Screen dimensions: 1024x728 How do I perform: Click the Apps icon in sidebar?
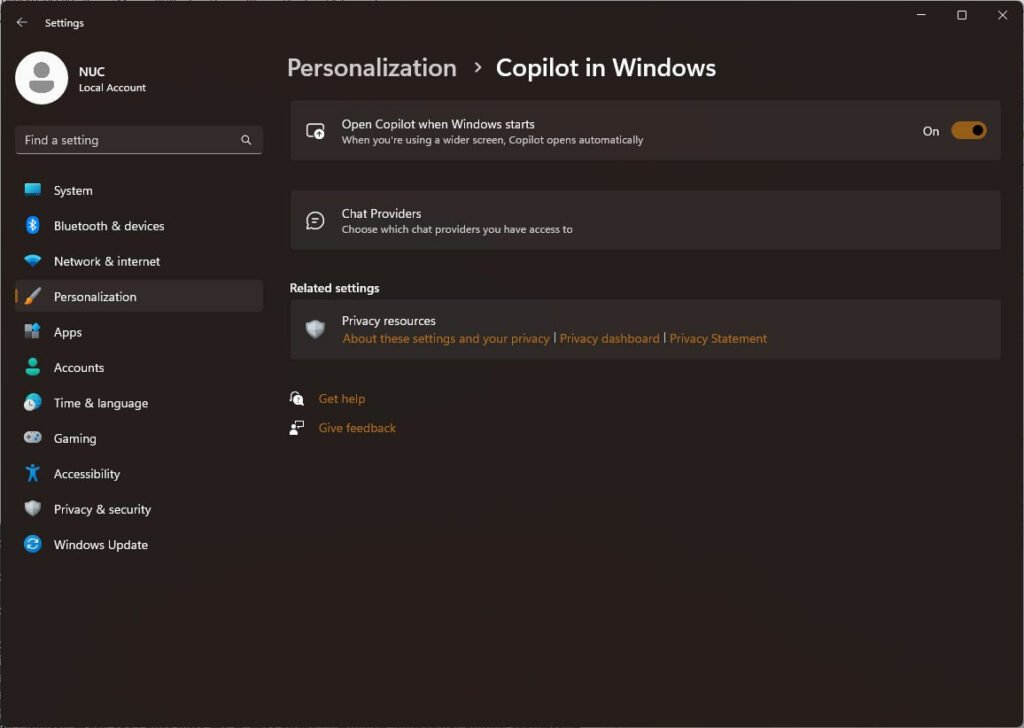tap(33, 332)
